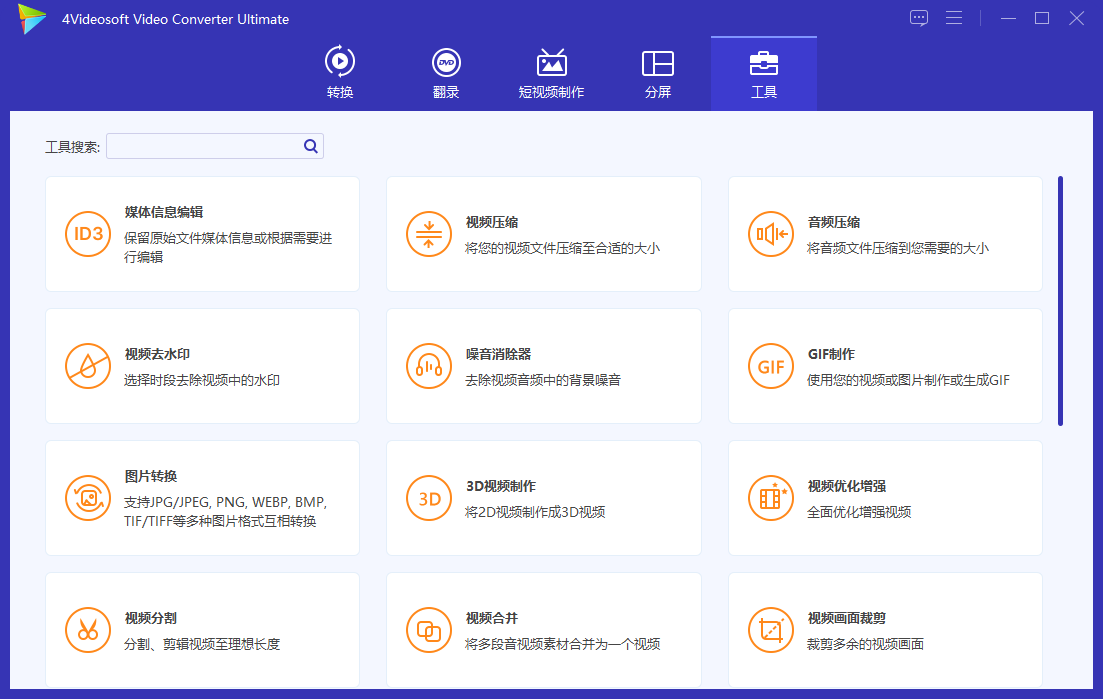Open the 短视频制作 tab
This screenshot has height=699, width=1103.
click(551, 73)
